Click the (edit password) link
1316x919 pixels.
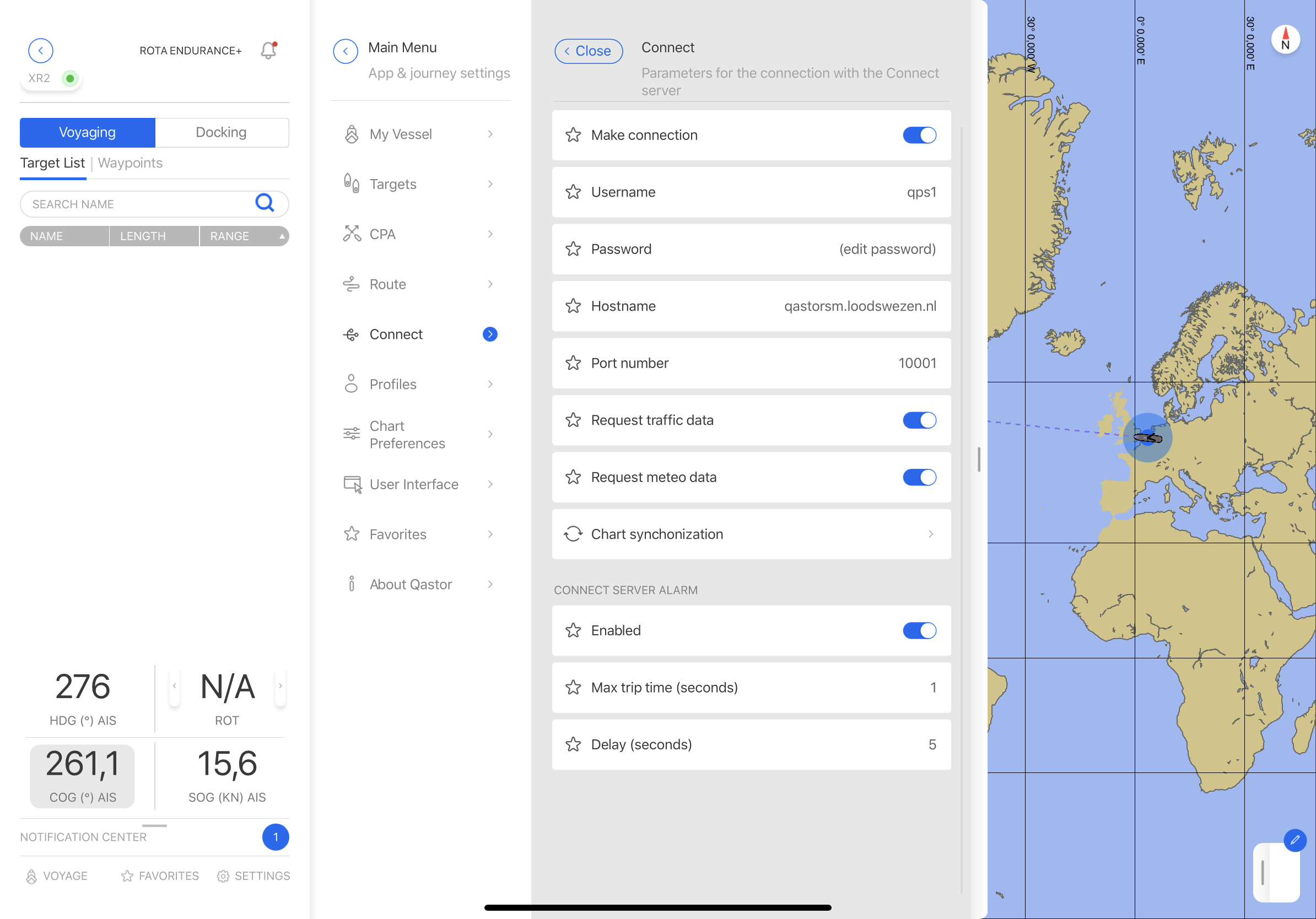887,249
